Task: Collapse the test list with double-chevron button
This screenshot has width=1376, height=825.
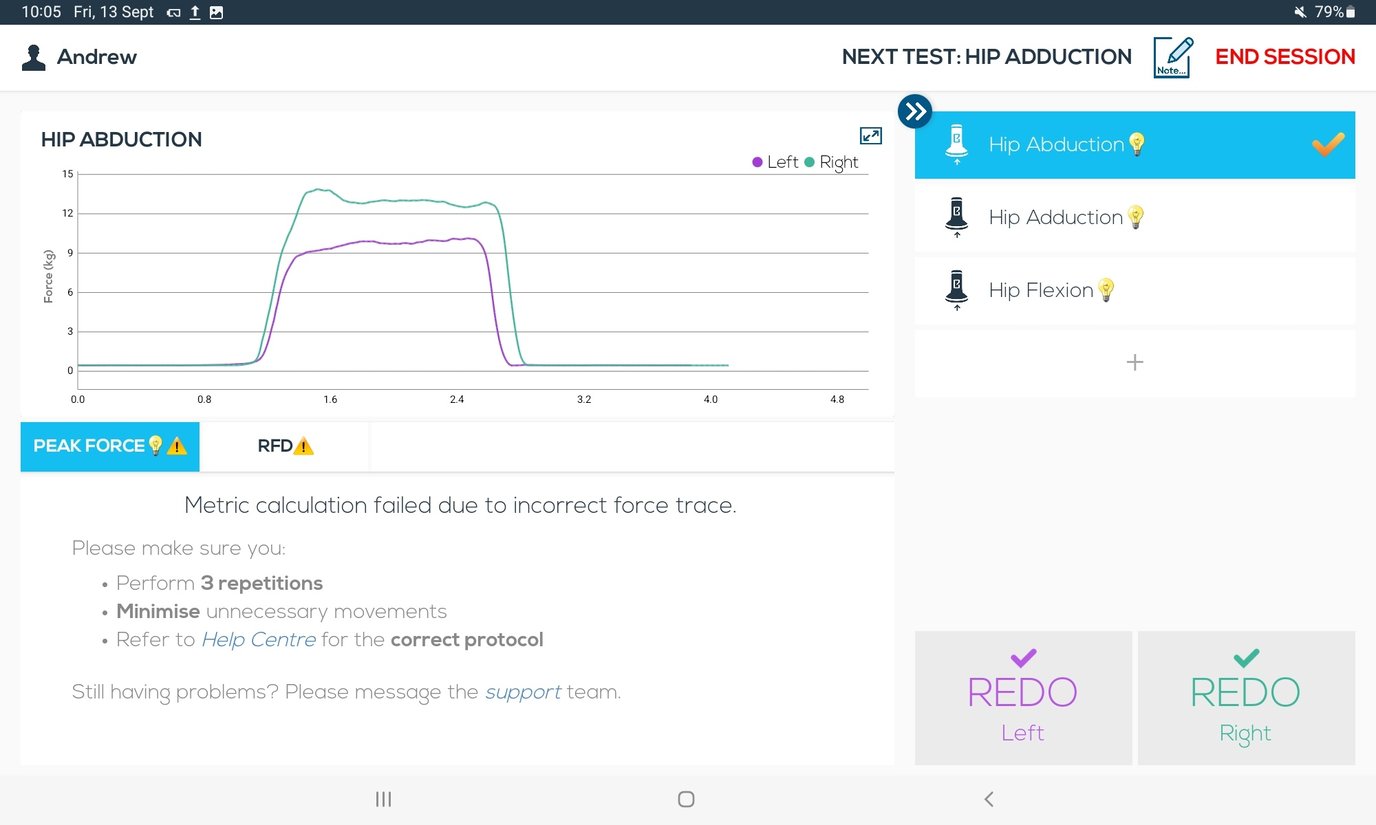Action: click(915, 111)
